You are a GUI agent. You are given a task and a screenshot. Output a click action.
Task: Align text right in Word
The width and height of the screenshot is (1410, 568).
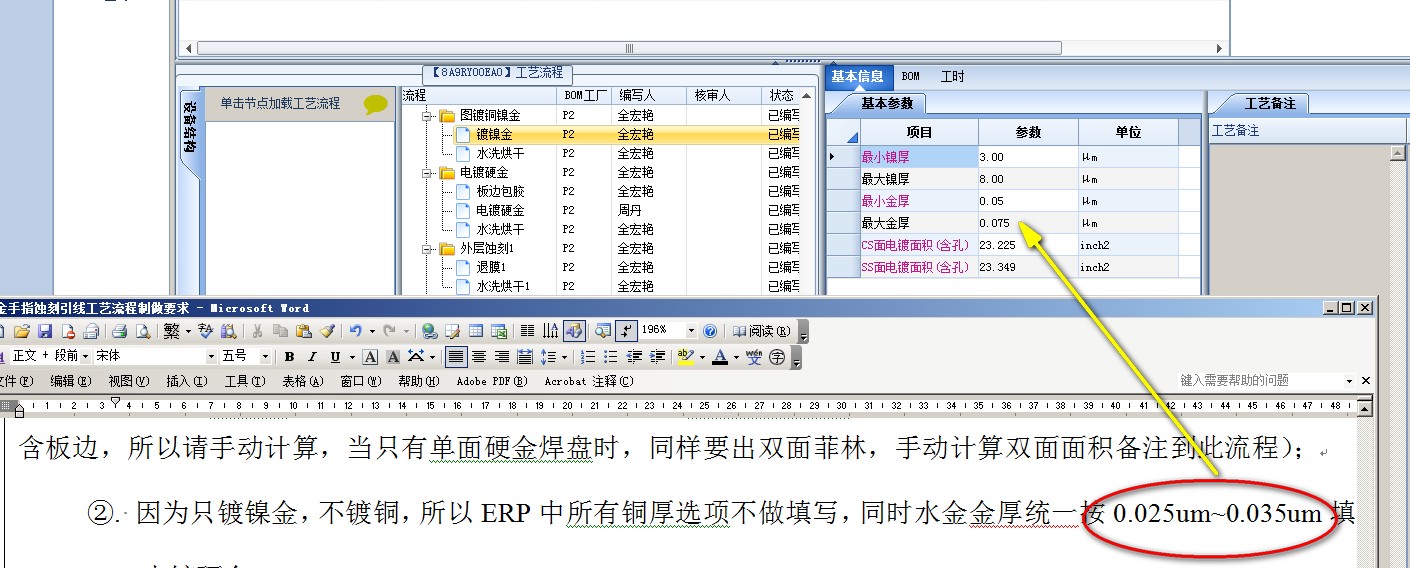coord(502,357)
